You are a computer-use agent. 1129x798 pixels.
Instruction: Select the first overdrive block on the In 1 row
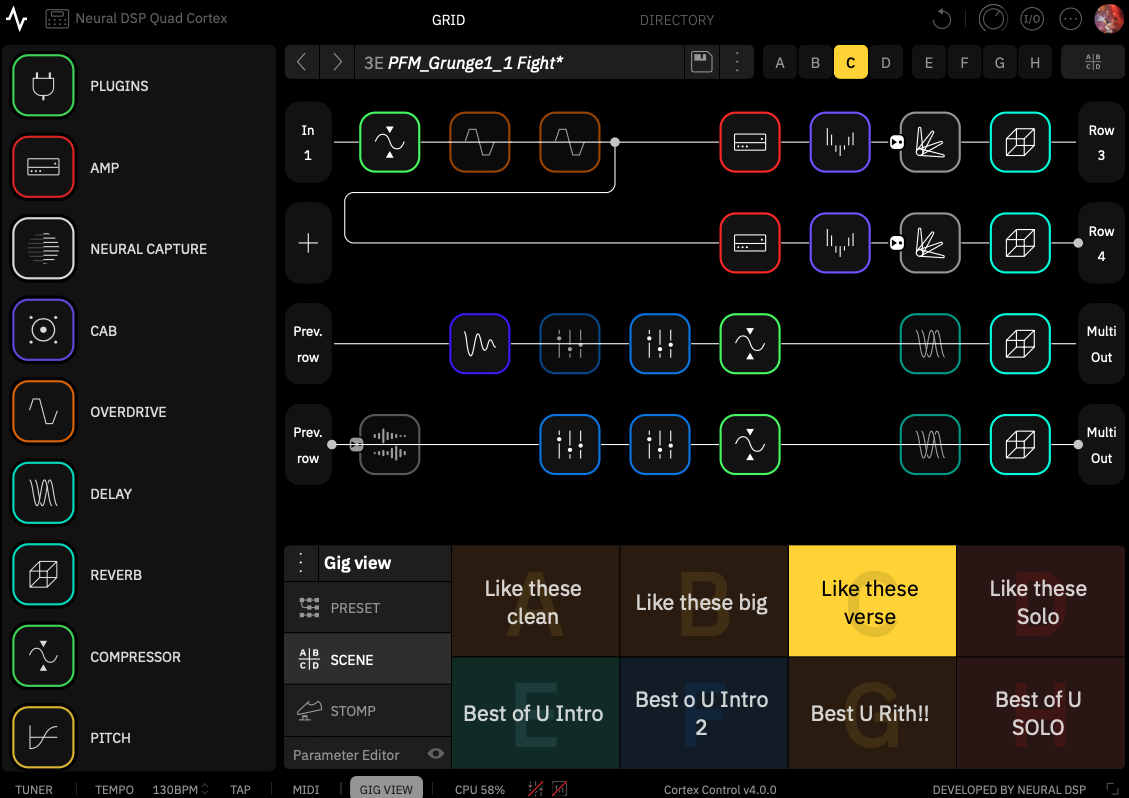[480, 142]
